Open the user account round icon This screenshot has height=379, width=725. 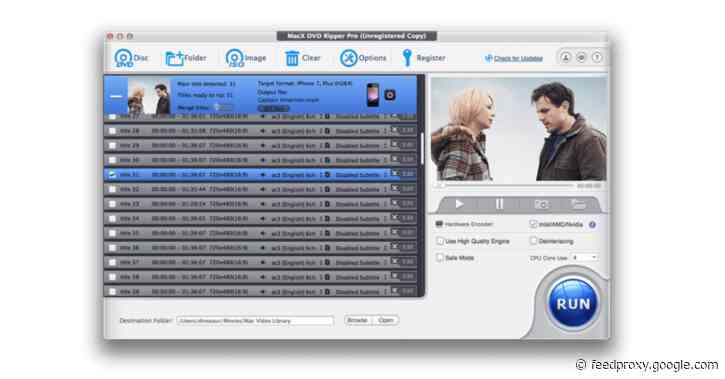click(x=565, y=57)
